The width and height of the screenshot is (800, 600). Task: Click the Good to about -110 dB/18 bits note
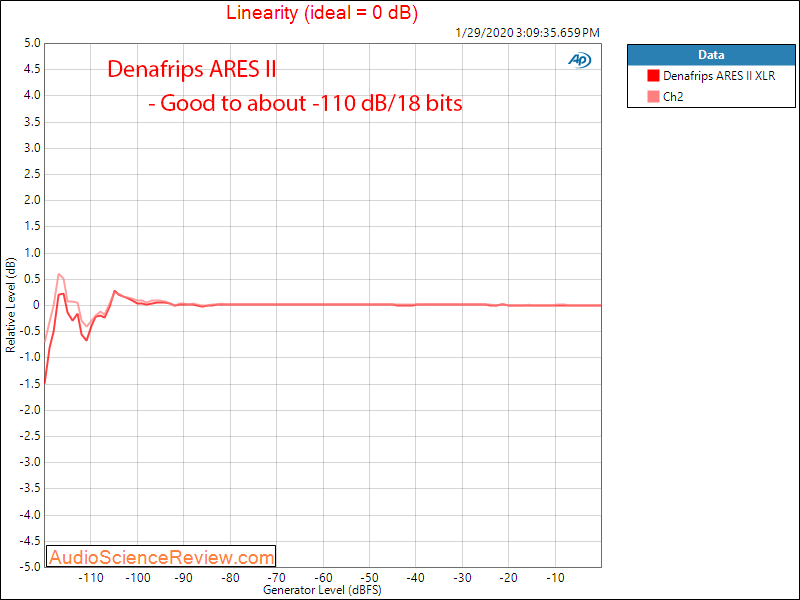(x=306, y=103)
